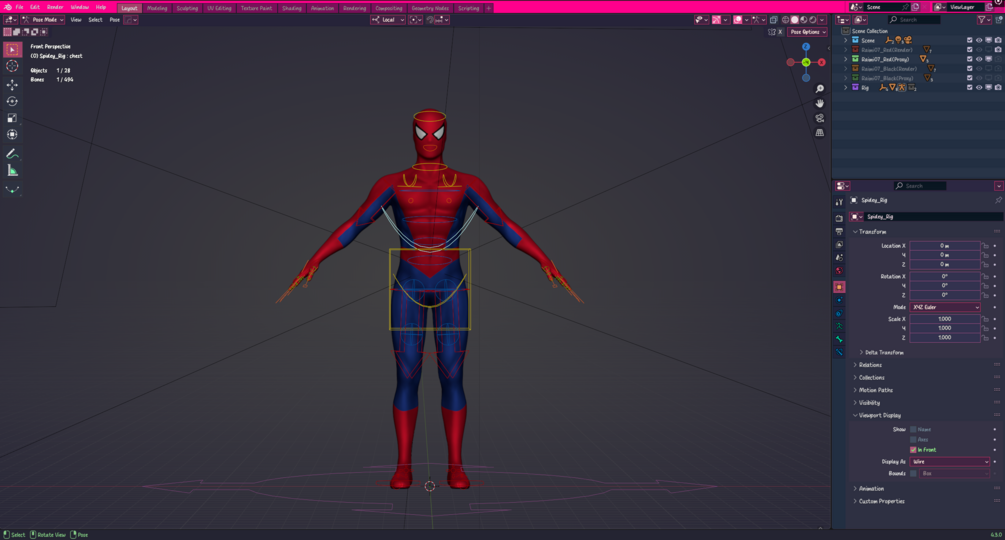Open the Tool properties tab

tap(839, 202)
